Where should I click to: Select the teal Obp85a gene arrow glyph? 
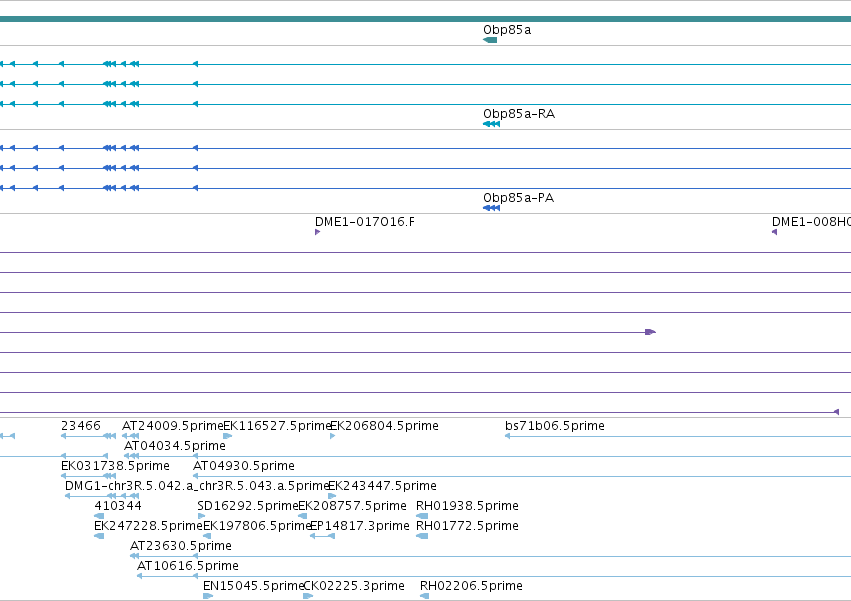click(490, 40)
